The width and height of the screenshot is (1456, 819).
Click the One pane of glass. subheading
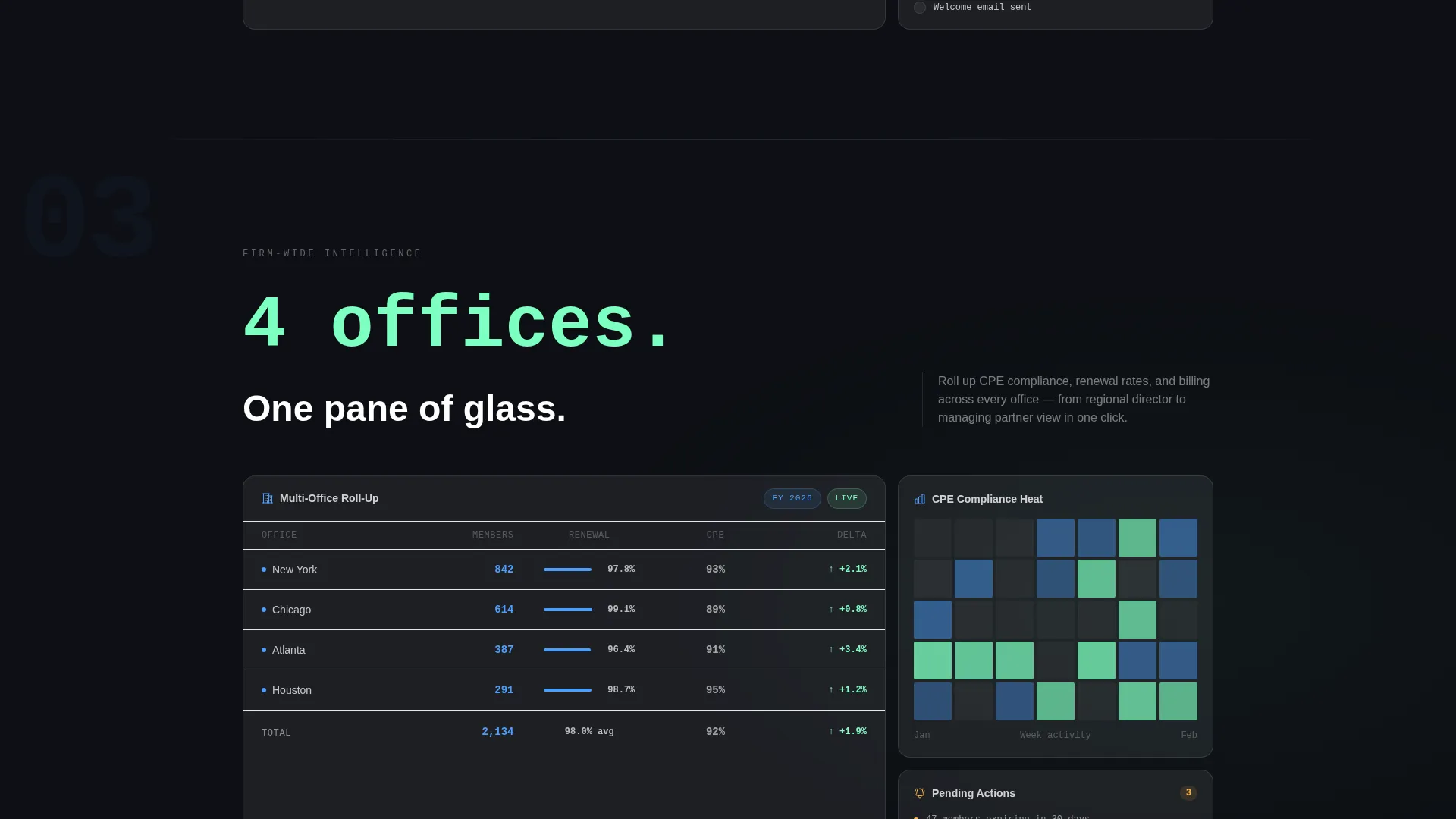(x=404, y=409)
